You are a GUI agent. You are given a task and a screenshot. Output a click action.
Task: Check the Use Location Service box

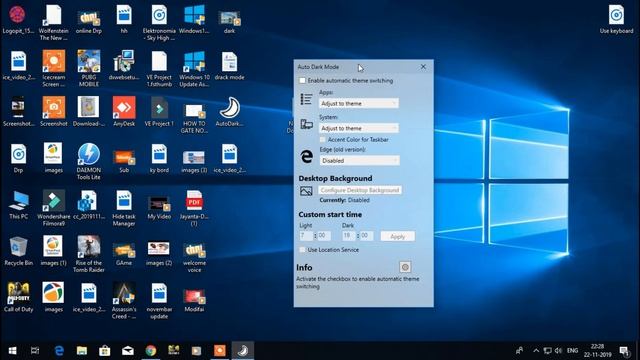(x=302, y=249)
